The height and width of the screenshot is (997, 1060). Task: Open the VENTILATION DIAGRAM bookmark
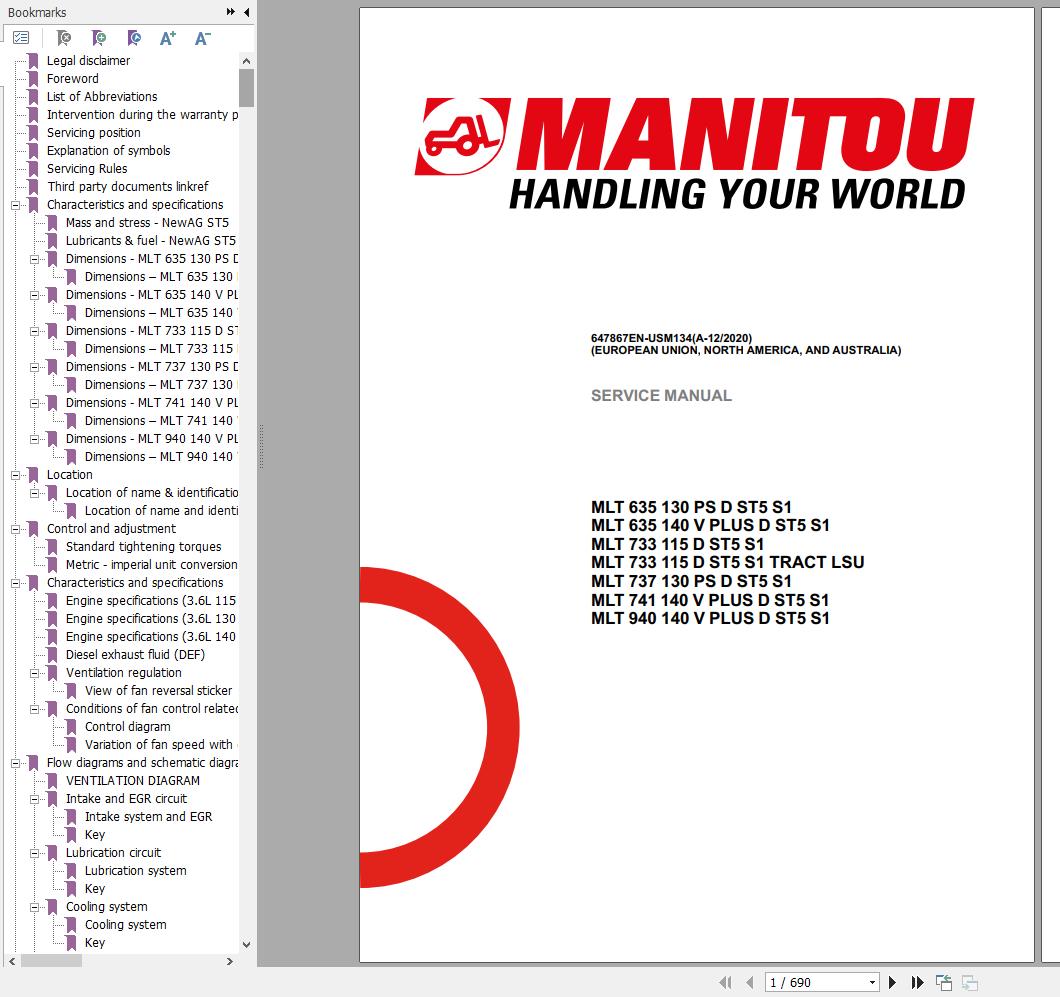coord(132,781)
